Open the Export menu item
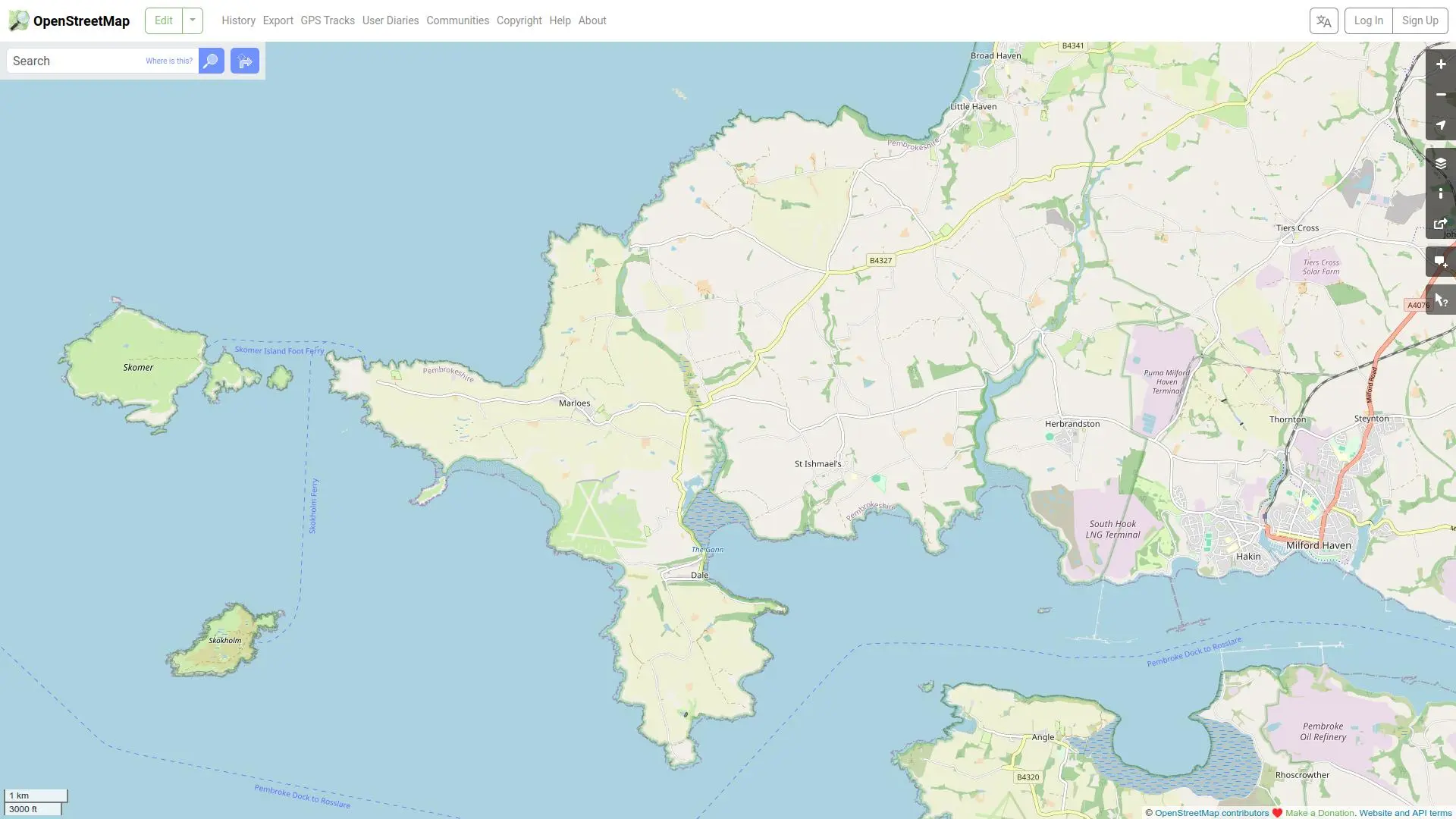The height and width of the screenshot is (819, 1456). [x=278, y=20]
